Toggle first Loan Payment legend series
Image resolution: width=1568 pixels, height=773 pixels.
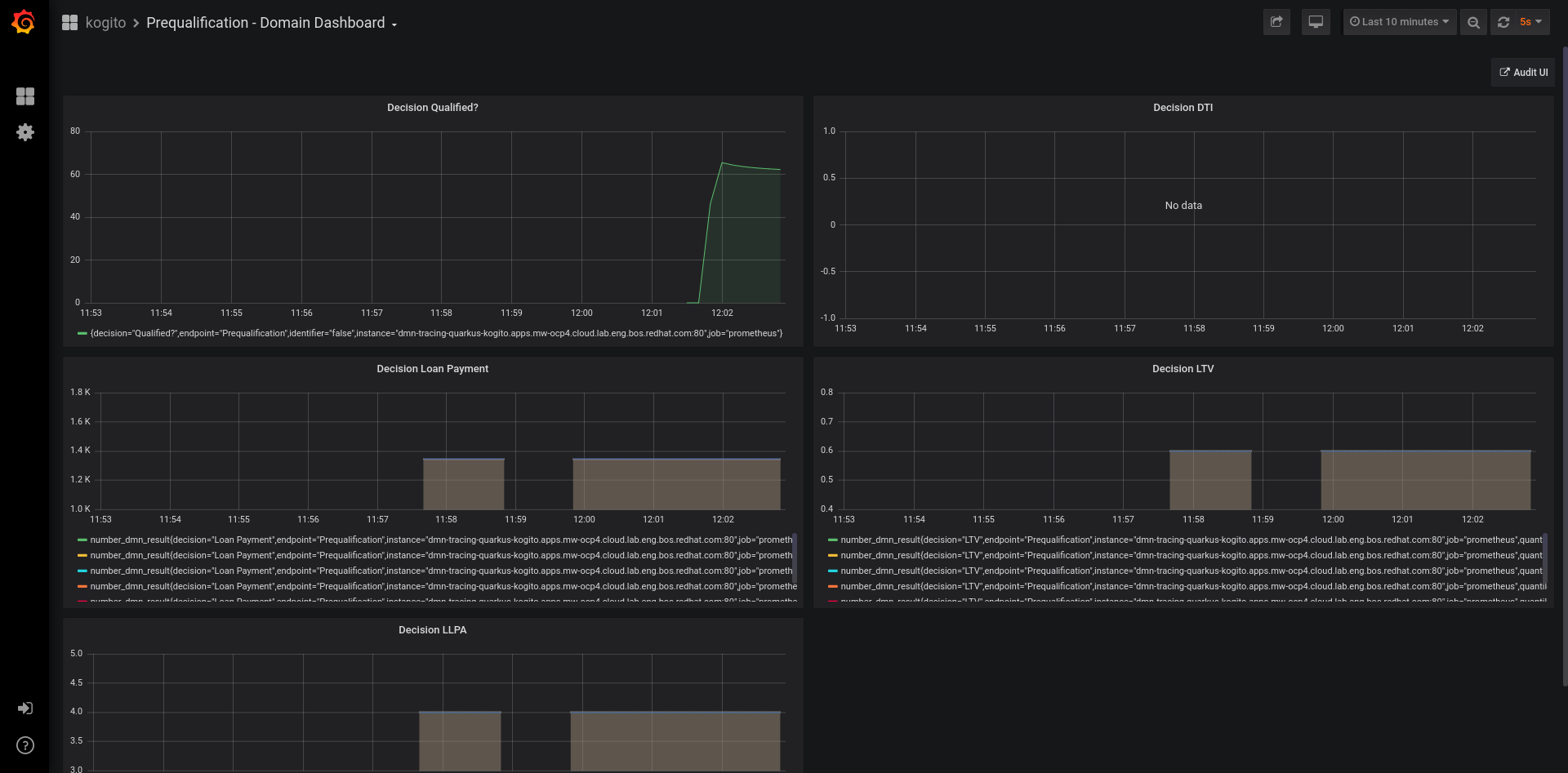[x=440, y=540]
